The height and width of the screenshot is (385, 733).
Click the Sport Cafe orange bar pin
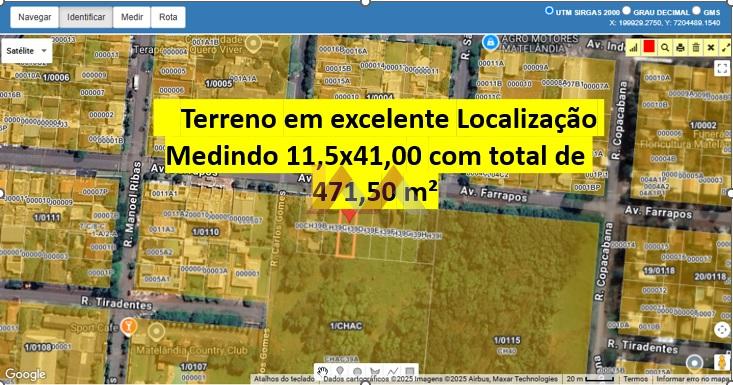point(129,327)
